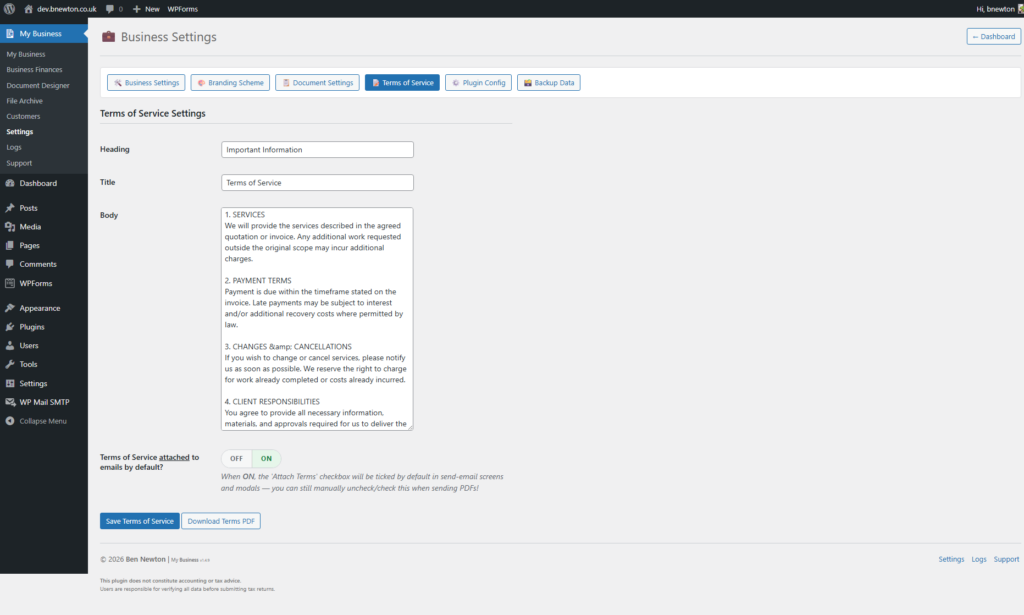Set attach terms toggle to ON

[266, 458]
